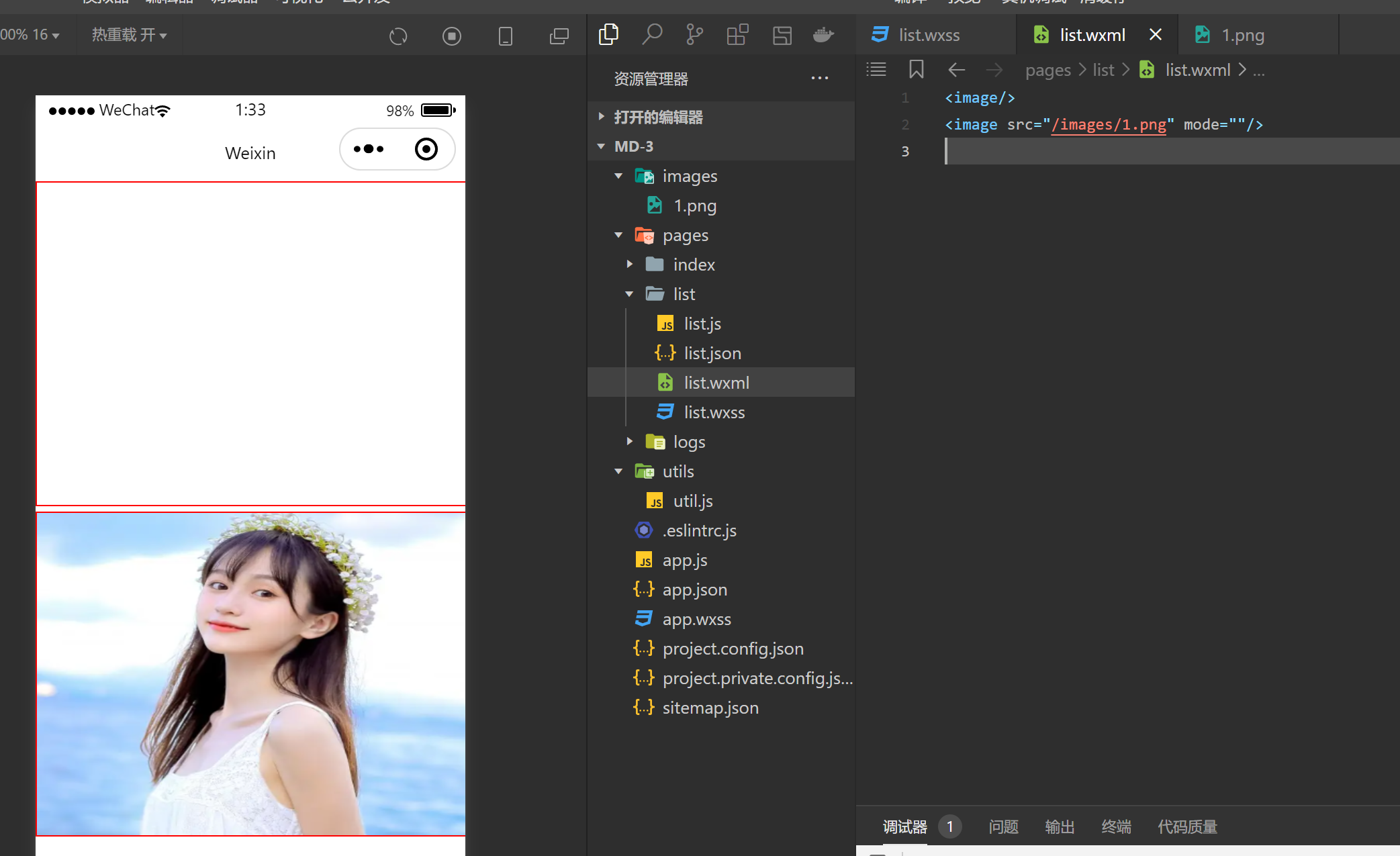The height and width of the screenshot is (856, 1400).
Task: Open the source control branch icon
Action: pyautogui.click(x=694, y=34)
